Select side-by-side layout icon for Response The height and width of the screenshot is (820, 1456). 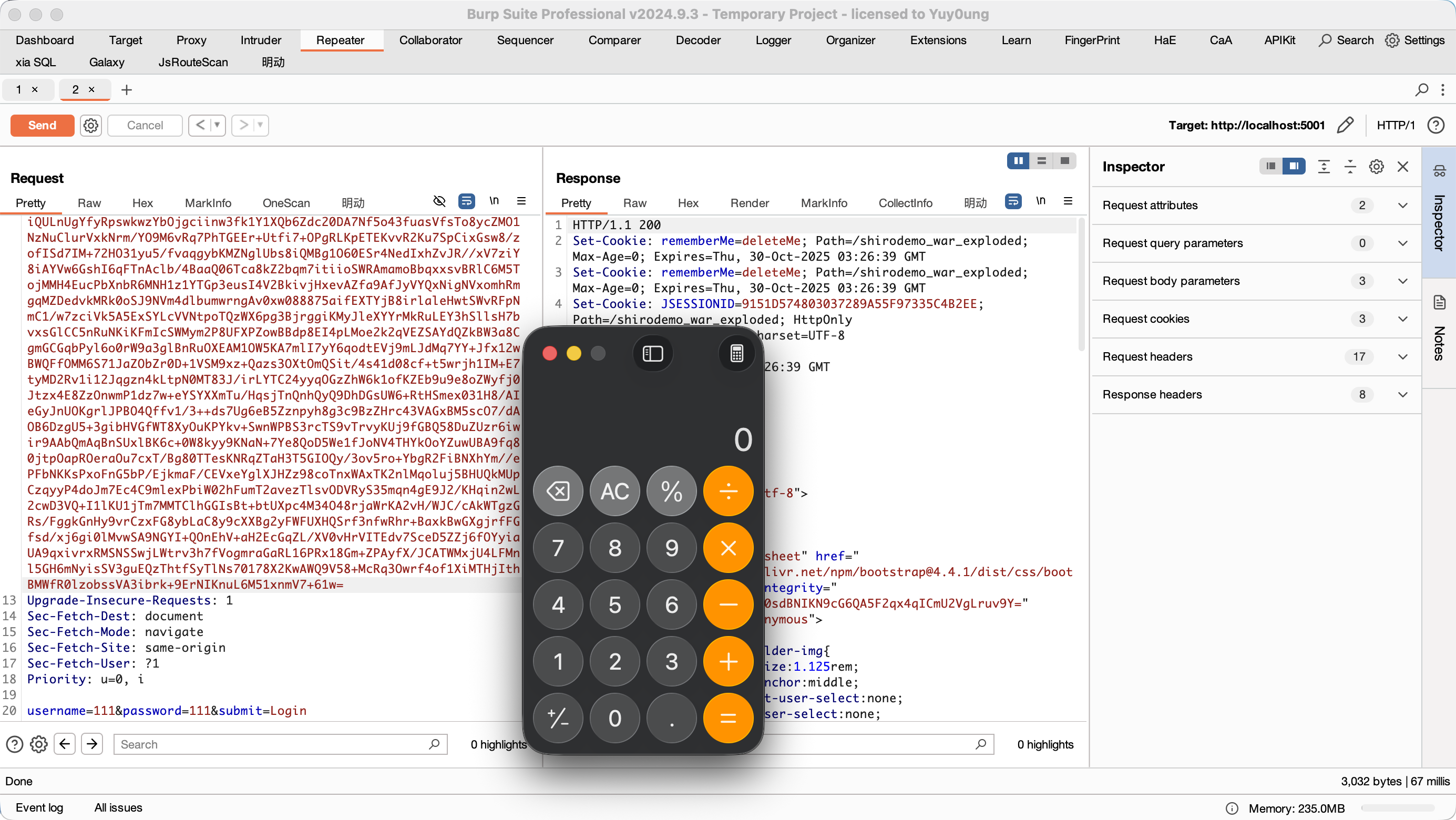1018,161
